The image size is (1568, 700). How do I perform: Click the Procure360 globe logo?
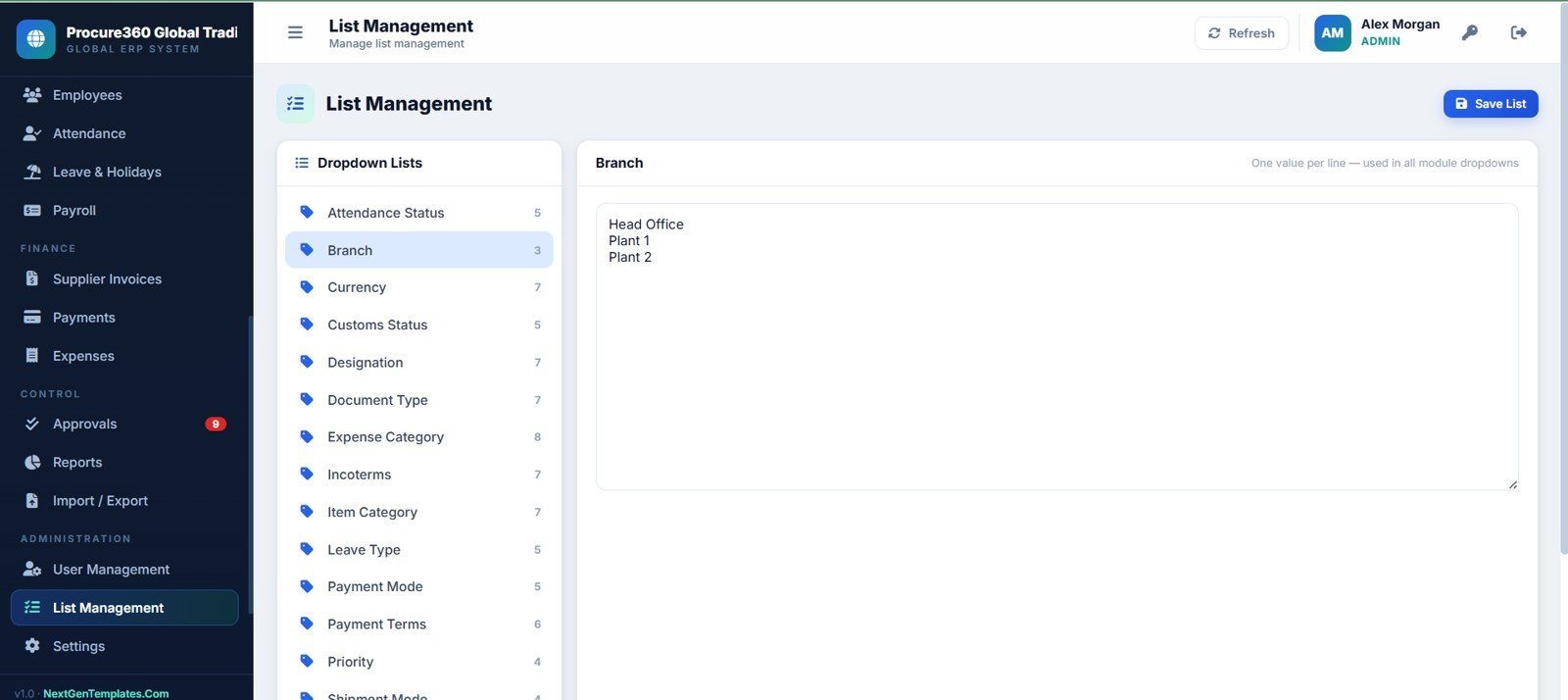[x=35, y=39]
